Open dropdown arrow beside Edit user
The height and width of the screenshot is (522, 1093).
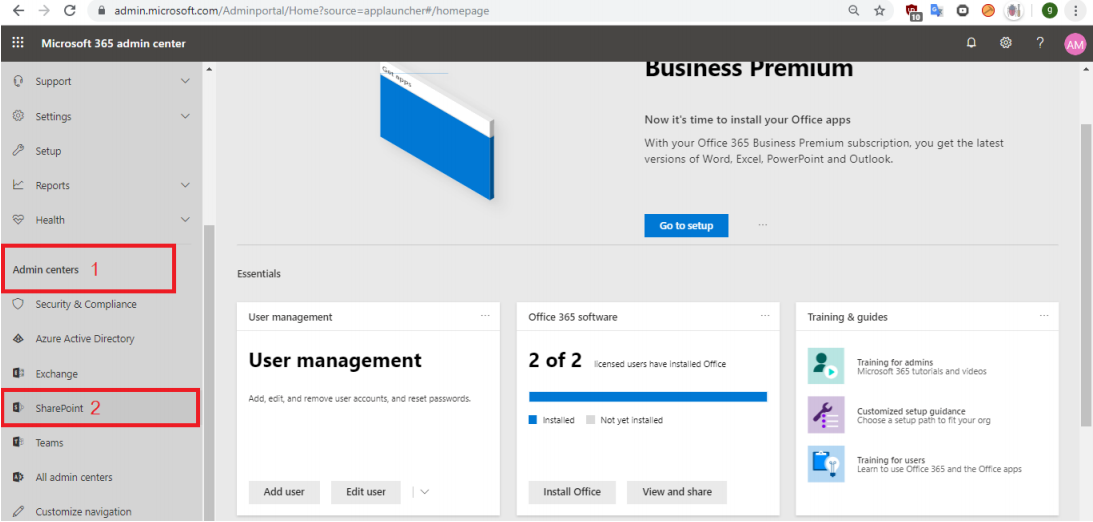pos(425,492)
